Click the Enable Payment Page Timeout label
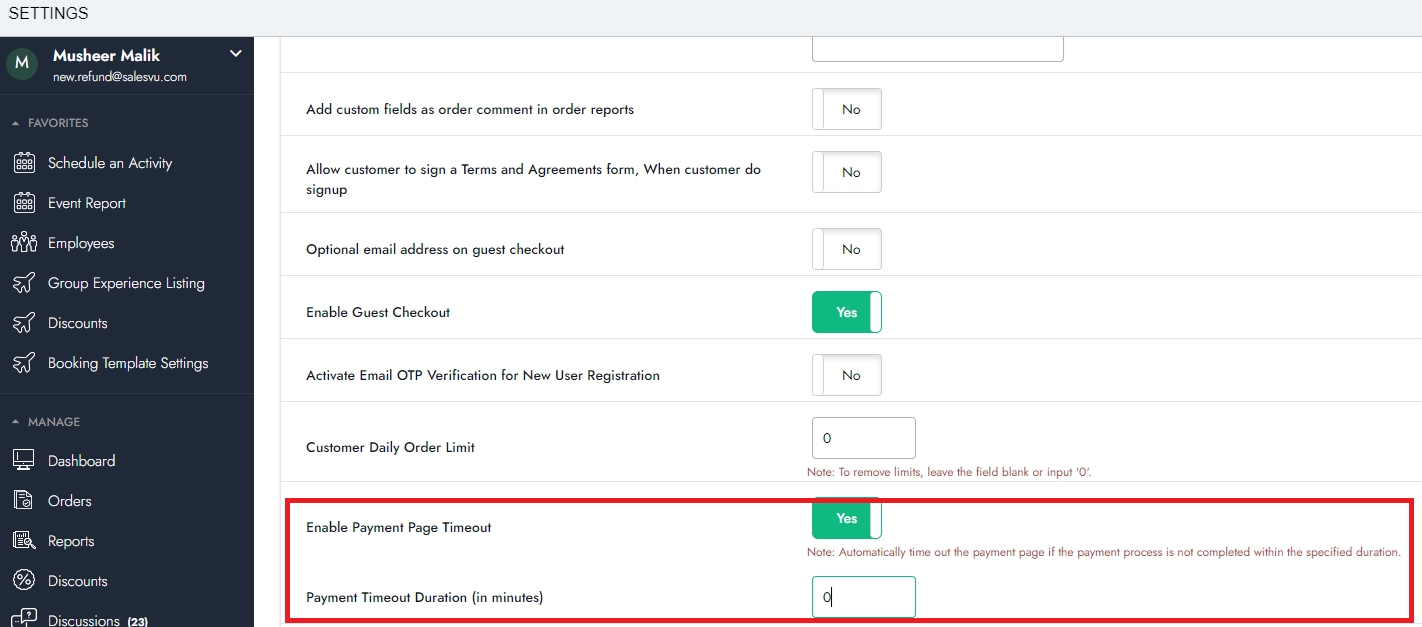Screen dimensions: 1422x627 (399, 527)
